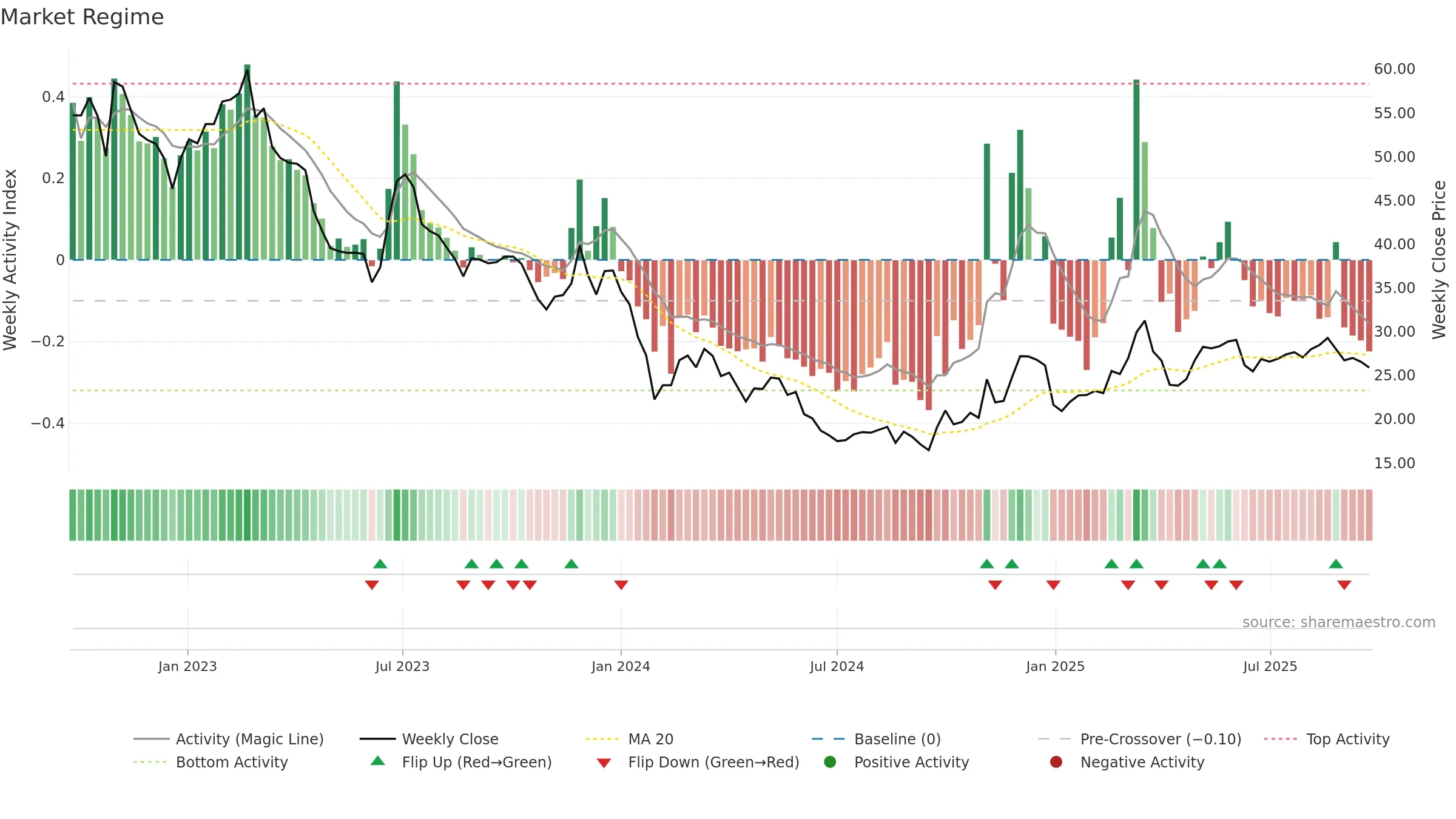
Task: Click the last green flip-up triangle after Jul 2025
Action: 1336,564
